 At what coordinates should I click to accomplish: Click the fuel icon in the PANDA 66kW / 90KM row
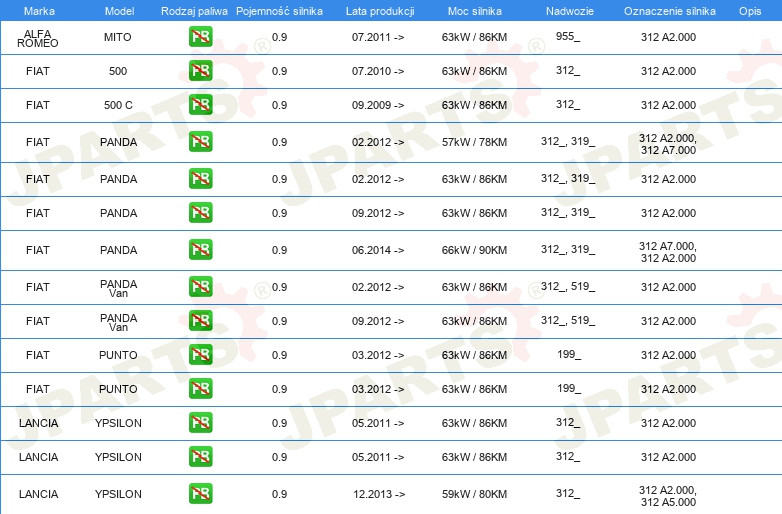point(200,250)
